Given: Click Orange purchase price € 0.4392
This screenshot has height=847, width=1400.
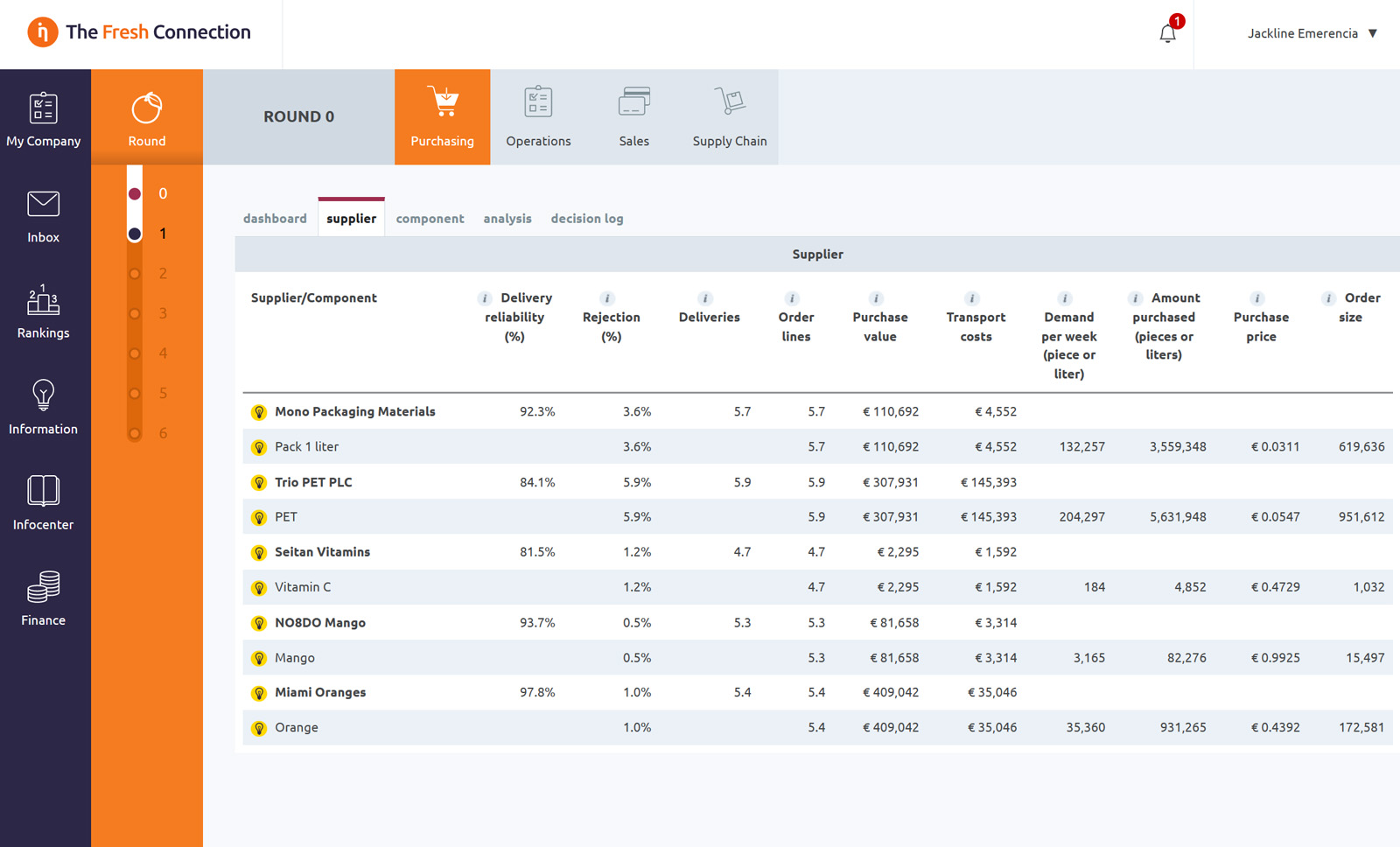Looking at the screenshot, I should click(1275, 728).
